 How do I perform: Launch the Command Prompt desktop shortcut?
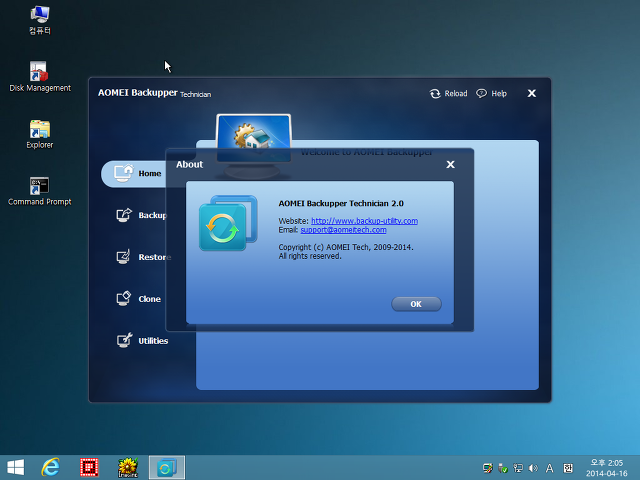point(40,191)
